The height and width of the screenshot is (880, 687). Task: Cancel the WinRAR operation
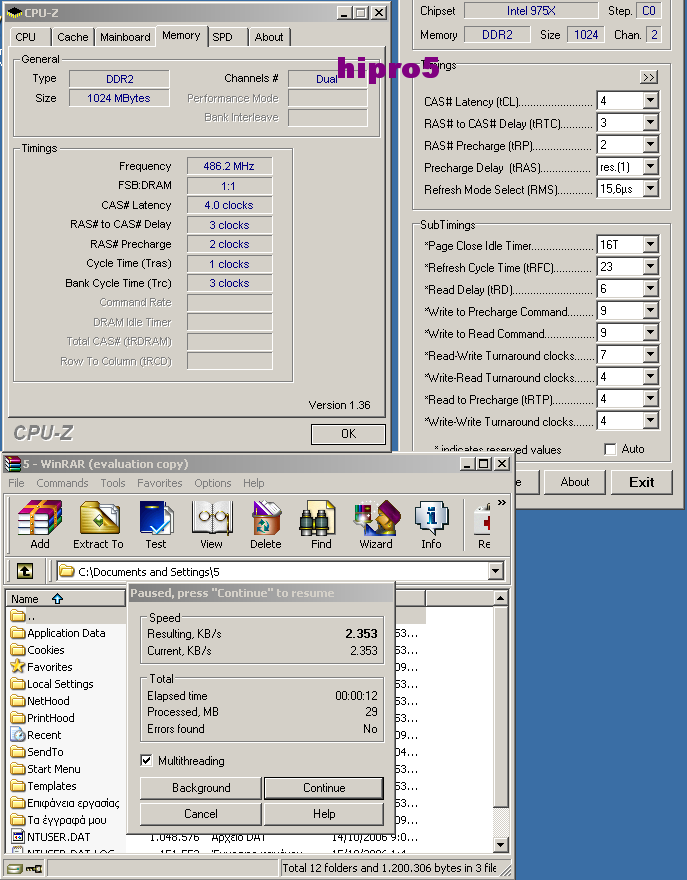(201, 814)
